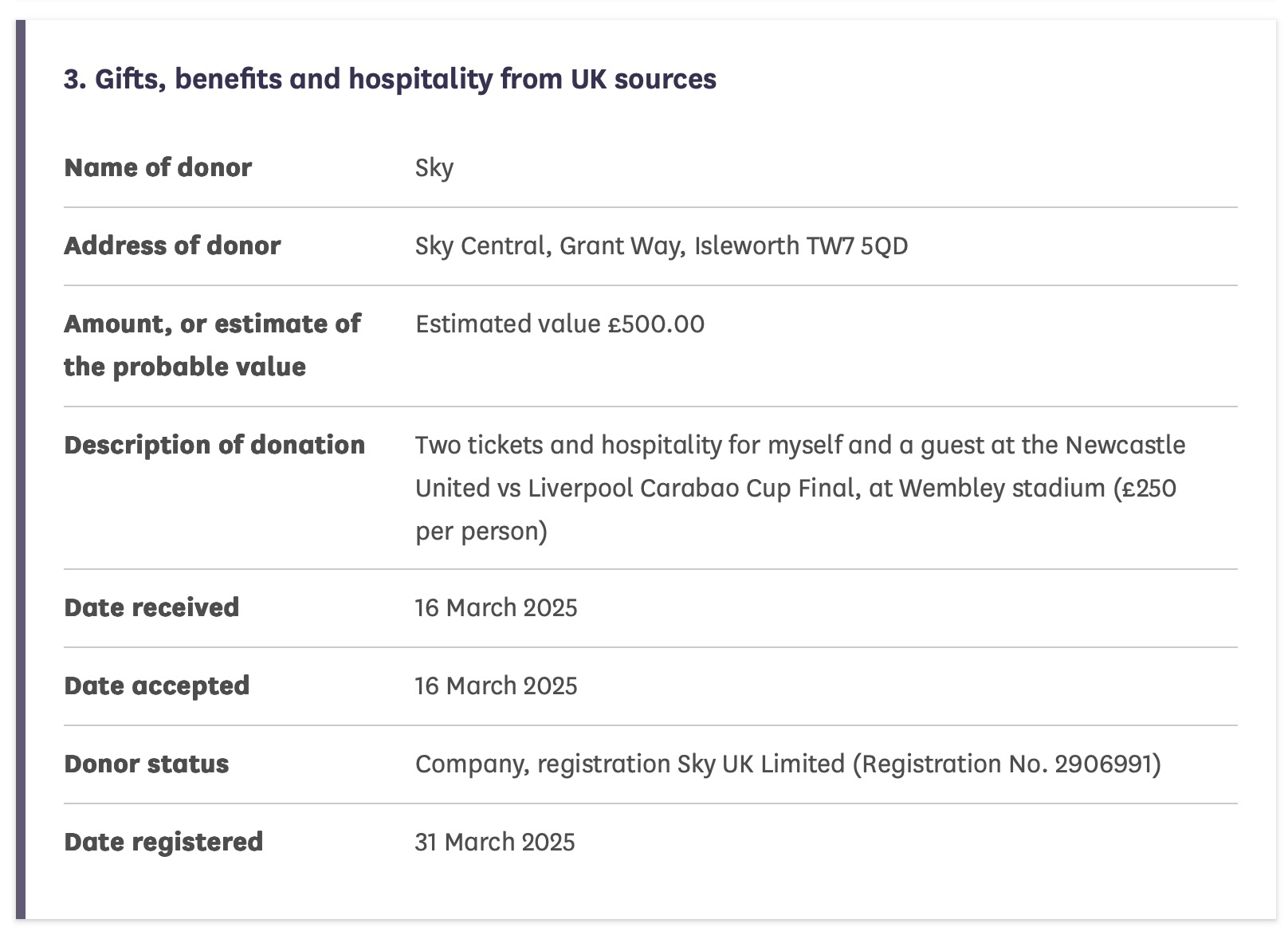Viewport: 1288px width, 931px height.
Task: Click the 'Name of donor' label
Action: click(158, 167)
